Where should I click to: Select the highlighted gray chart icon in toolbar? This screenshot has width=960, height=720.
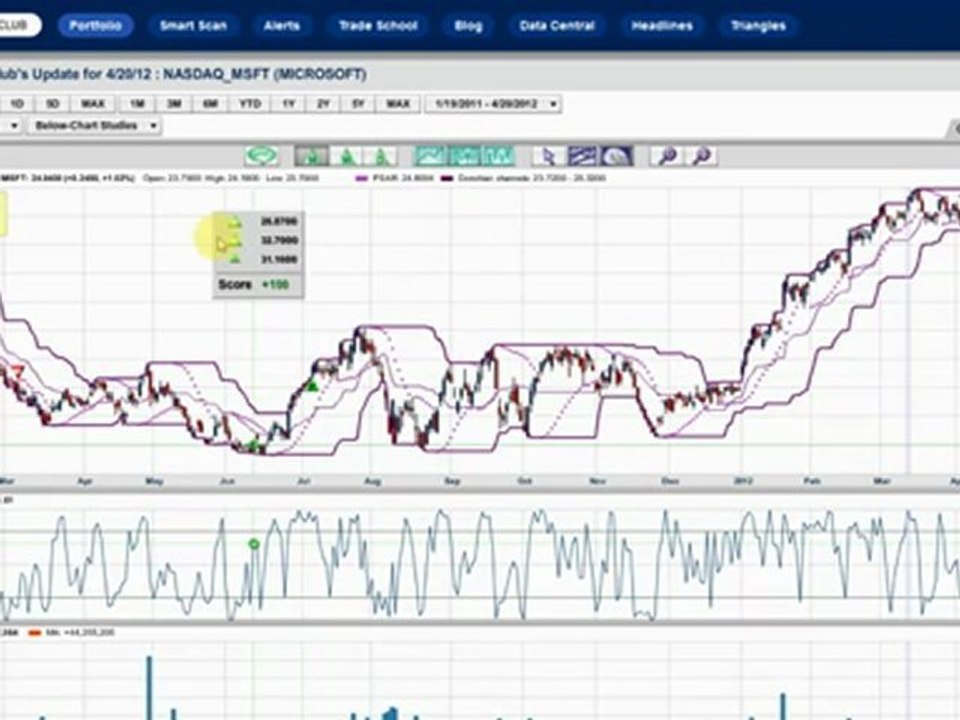[311, 156]
